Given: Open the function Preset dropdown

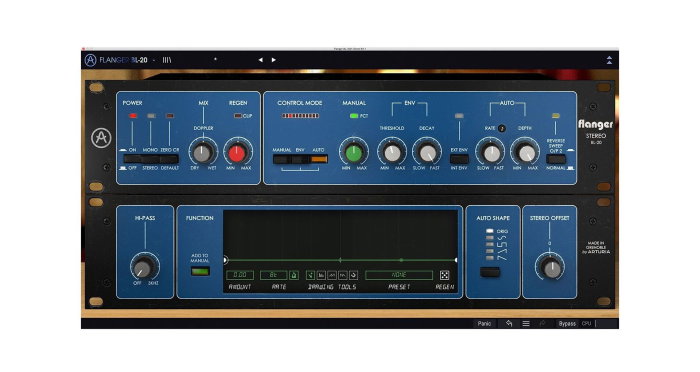Looking at the screenshot, I should pyautogui.click(x=399, y=275).
